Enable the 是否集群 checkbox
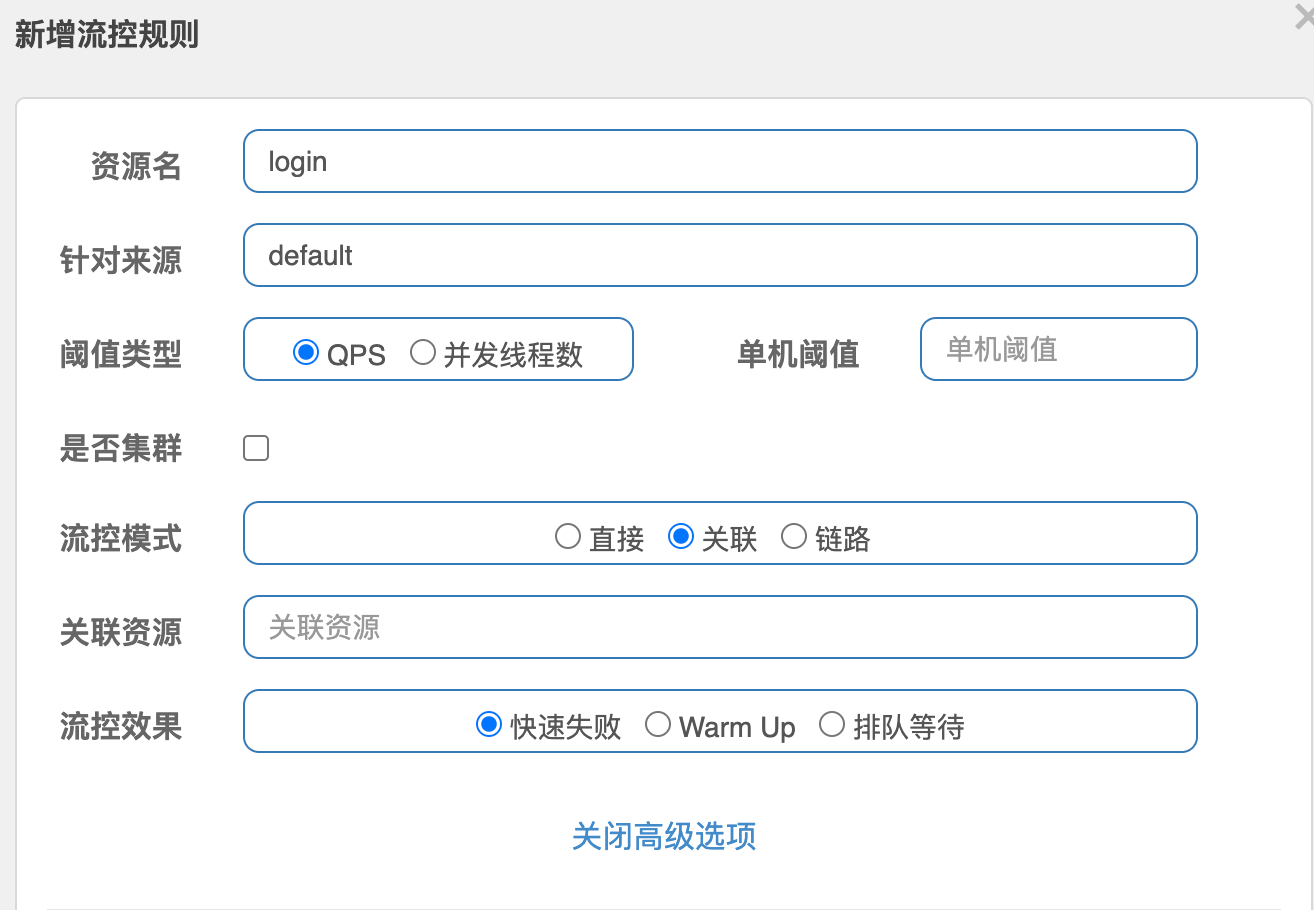1314x910 pixels. 256,448
